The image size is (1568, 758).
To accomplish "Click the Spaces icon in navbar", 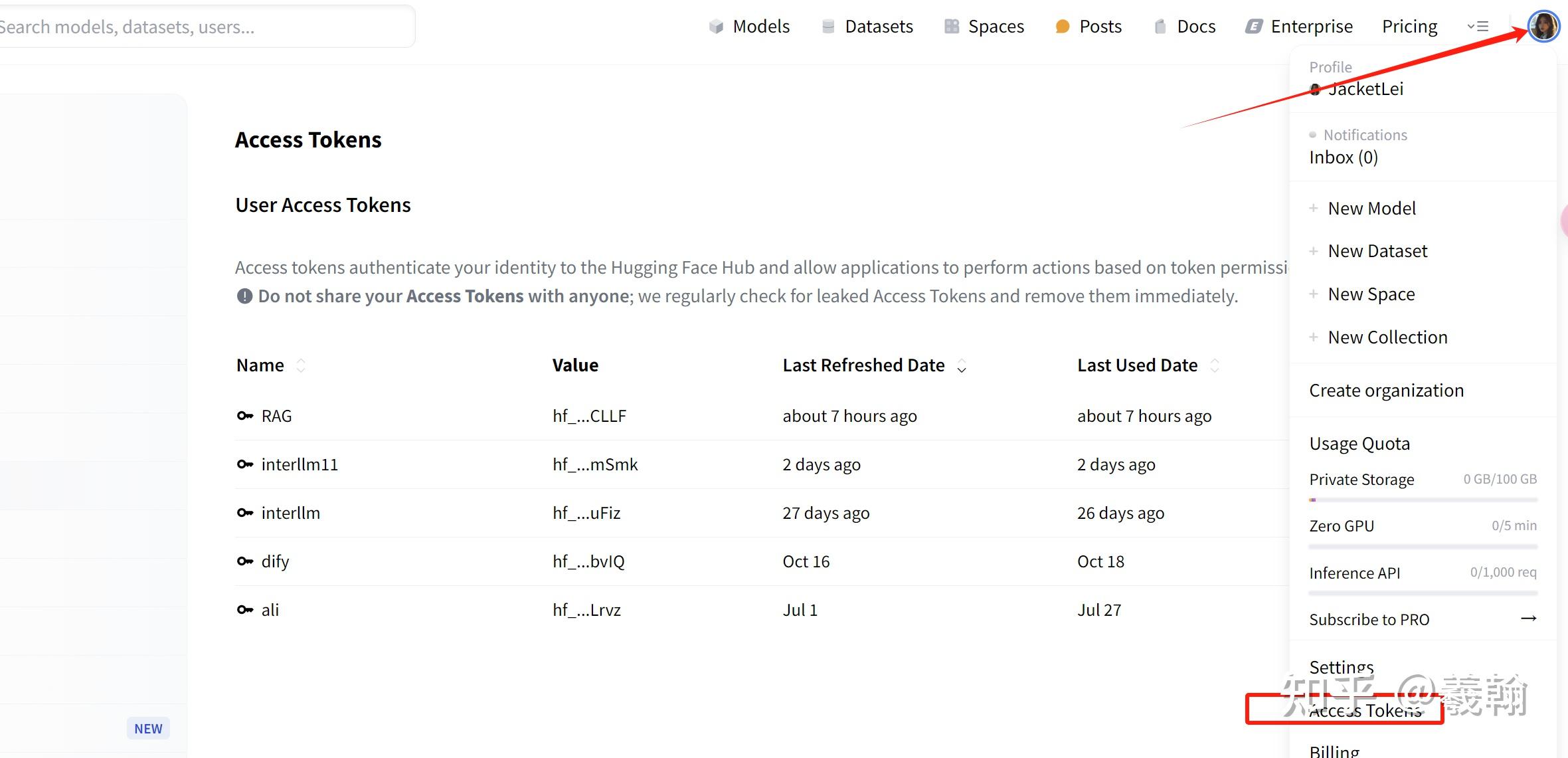I will (952, 27).
